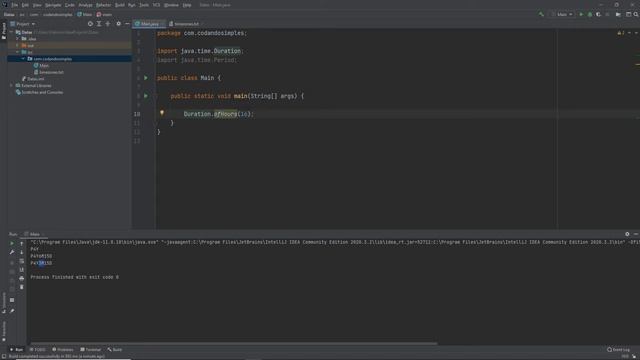Click the yellow intention lightbulb on line 10

pos(162,113)
